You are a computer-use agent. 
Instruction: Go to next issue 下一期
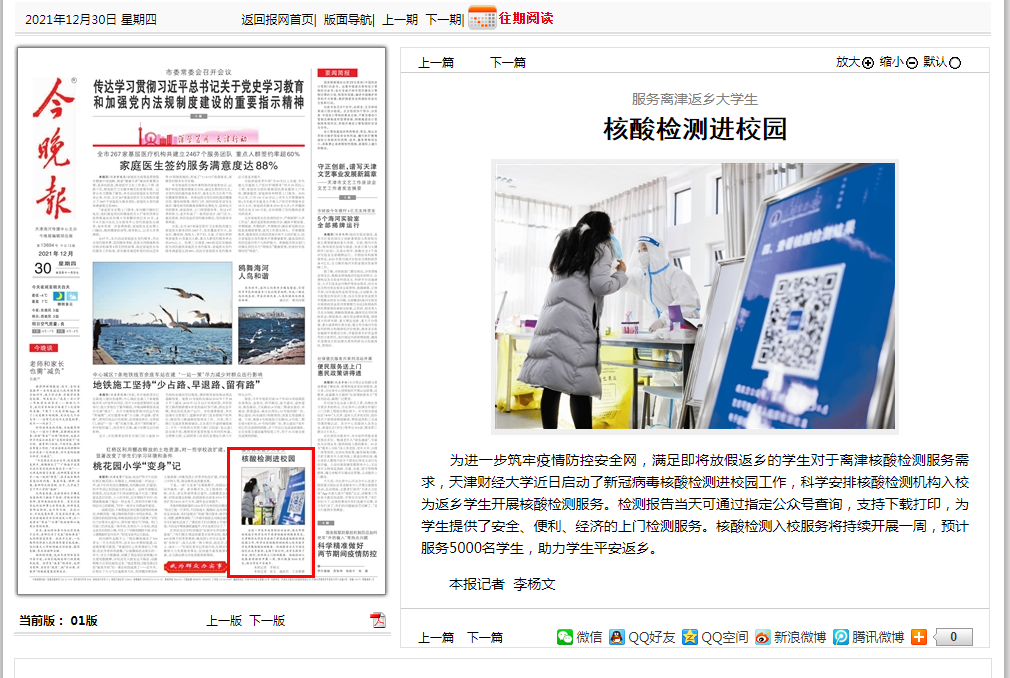443,19
